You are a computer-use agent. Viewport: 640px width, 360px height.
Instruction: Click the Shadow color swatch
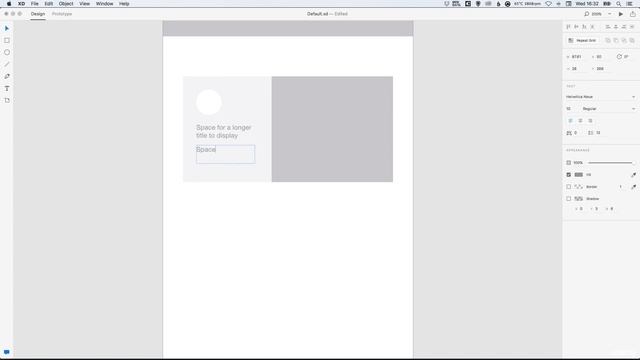[579, 199]
